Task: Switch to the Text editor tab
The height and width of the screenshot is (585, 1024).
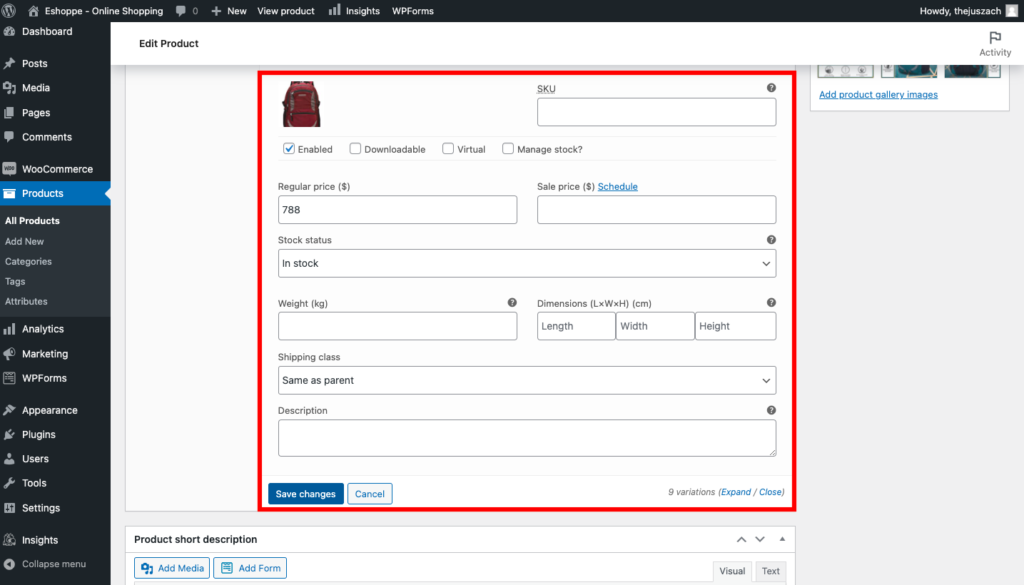Action: click(770, 571)
